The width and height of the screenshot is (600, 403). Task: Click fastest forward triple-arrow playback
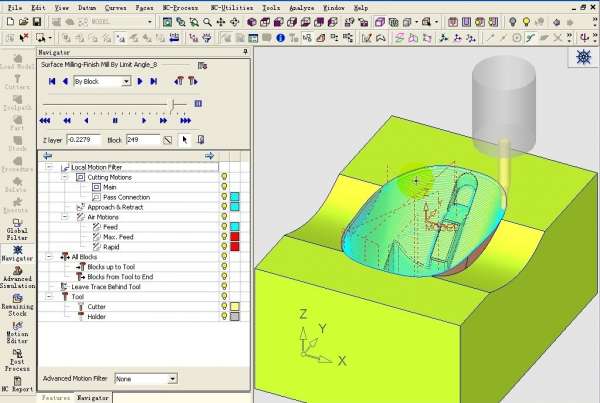point(186,121)
